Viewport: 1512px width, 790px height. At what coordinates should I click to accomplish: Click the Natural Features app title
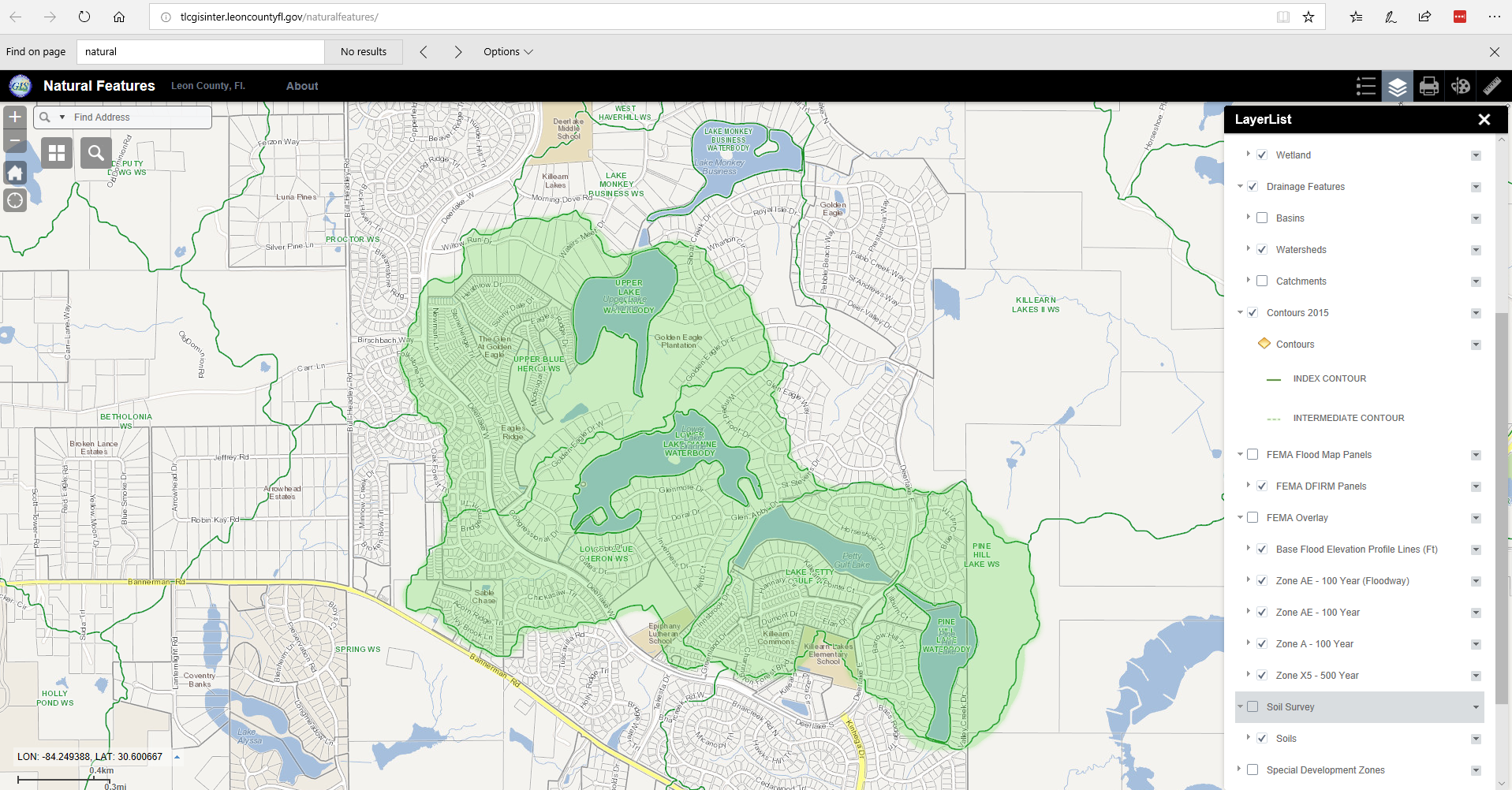(99, 86)
